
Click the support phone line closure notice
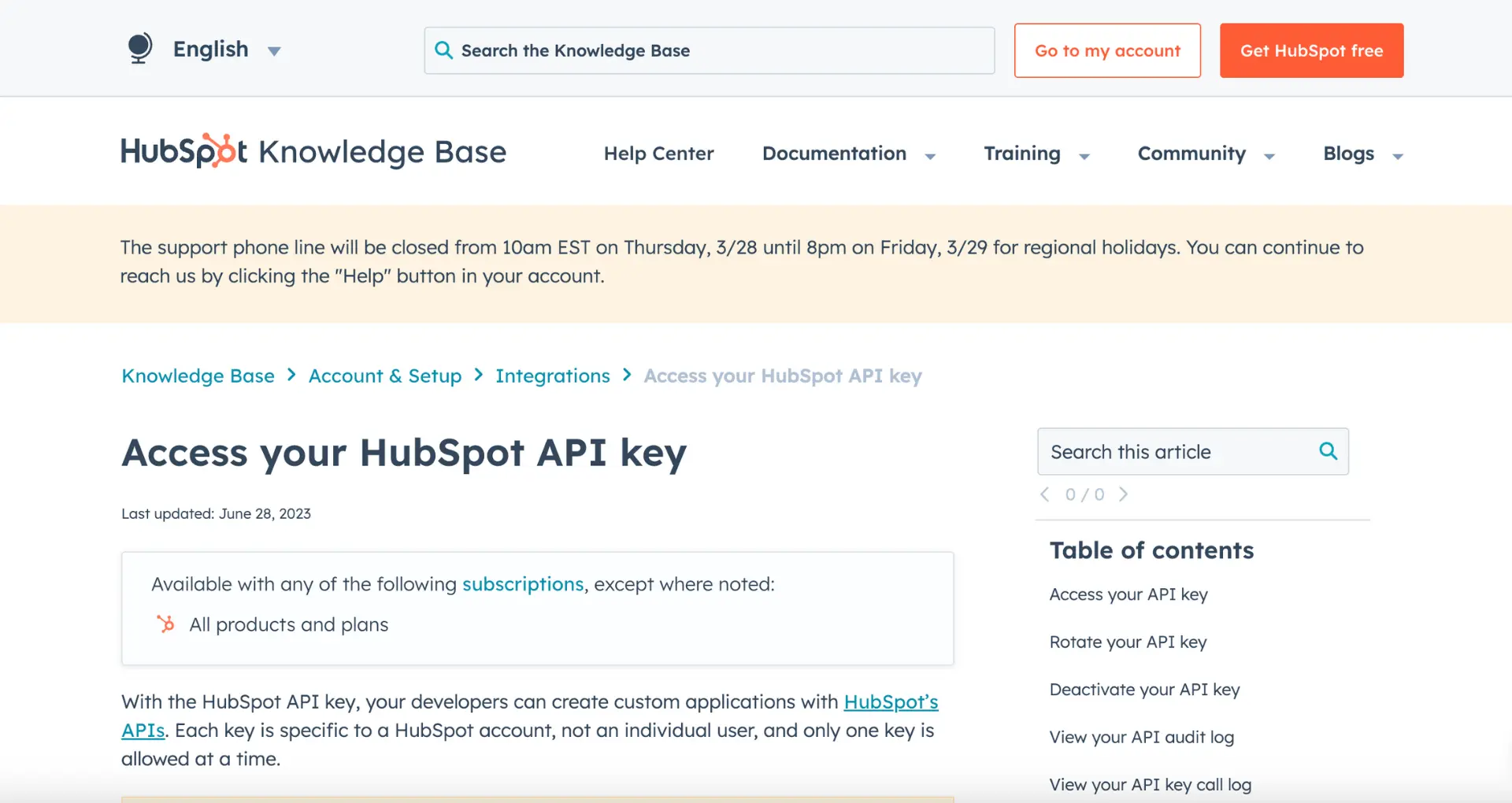tap(742, 262)
